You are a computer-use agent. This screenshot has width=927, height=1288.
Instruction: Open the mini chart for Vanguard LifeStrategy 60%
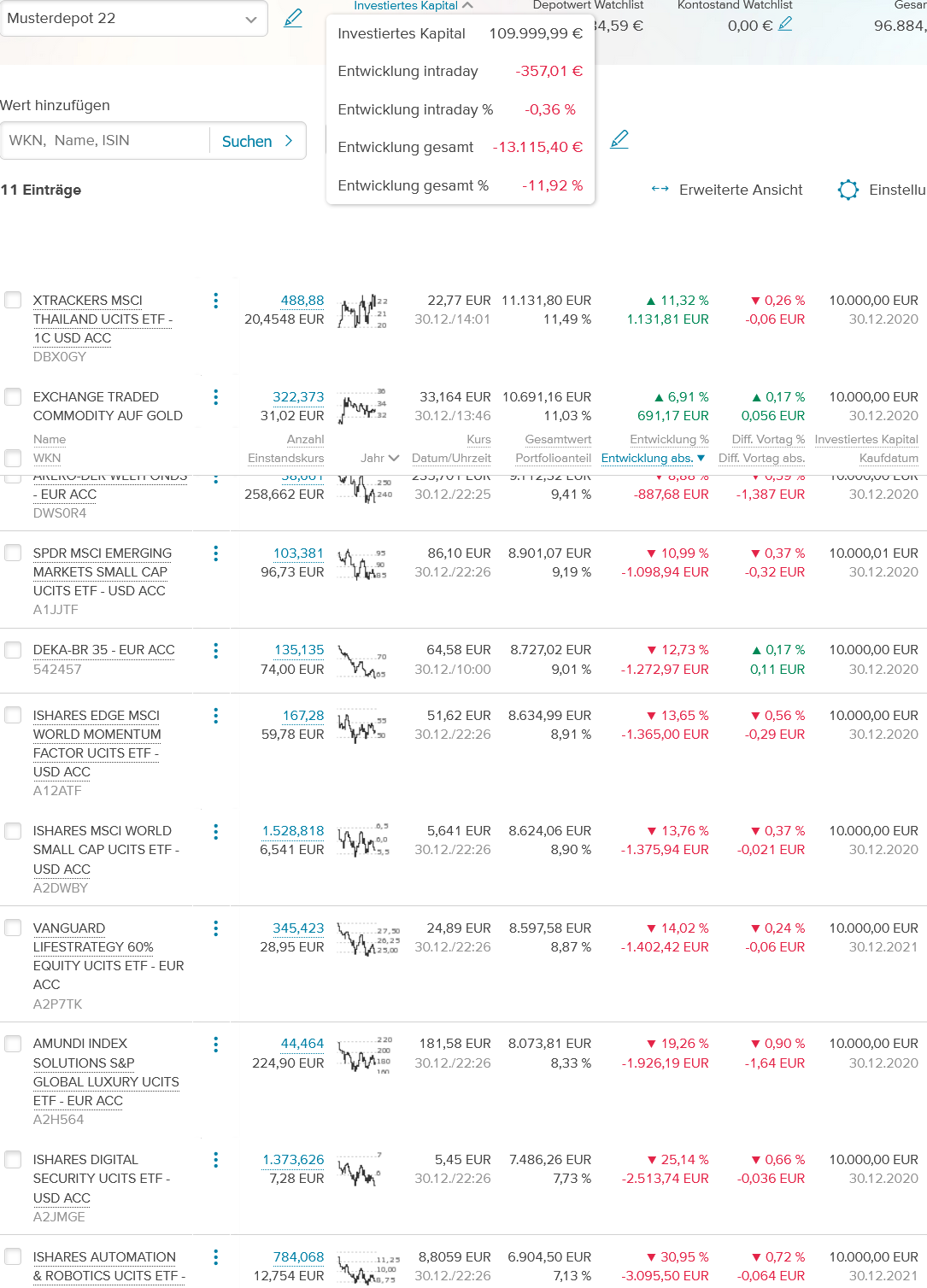tap(363, 938)
